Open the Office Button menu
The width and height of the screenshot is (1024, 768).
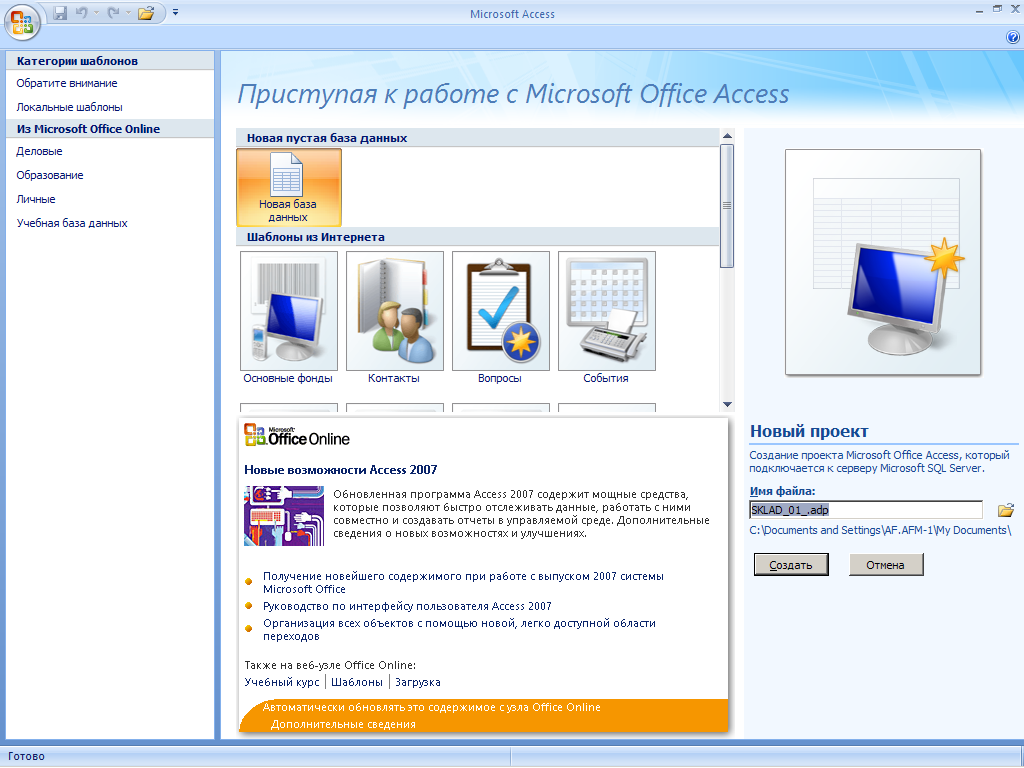point(22,22)
